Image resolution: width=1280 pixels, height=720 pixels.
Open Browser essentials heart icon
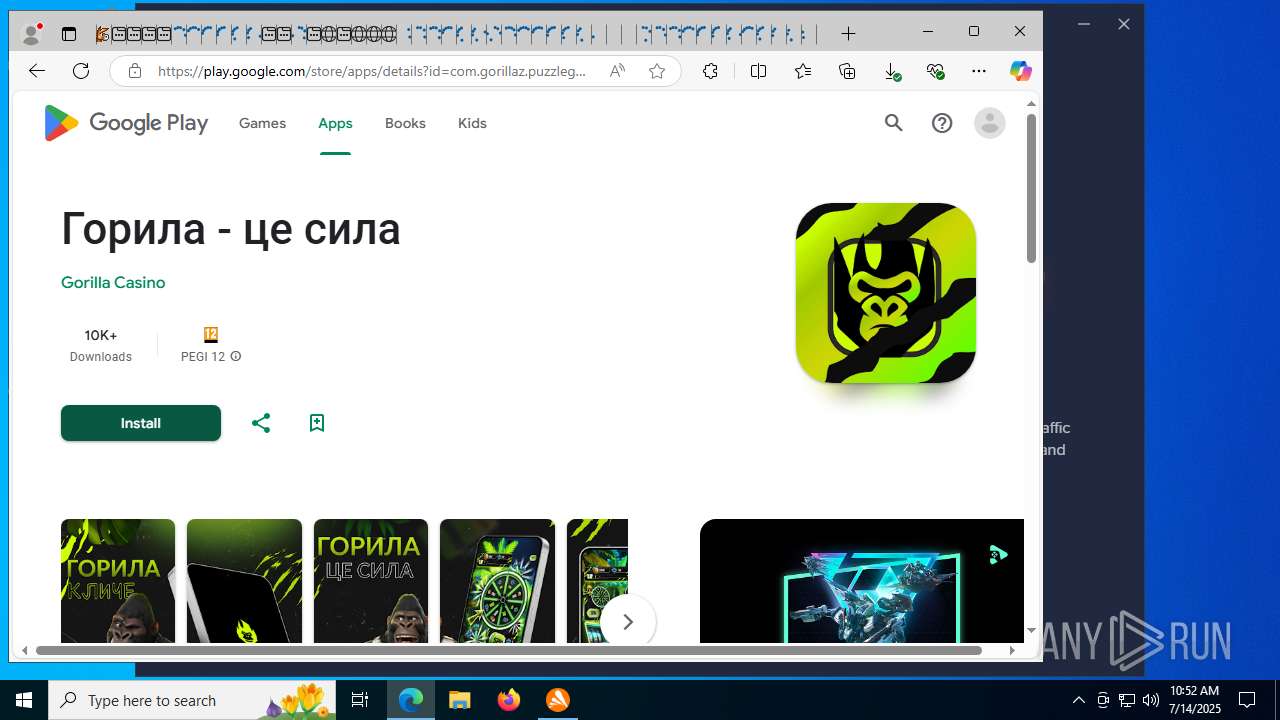point(936,71)
